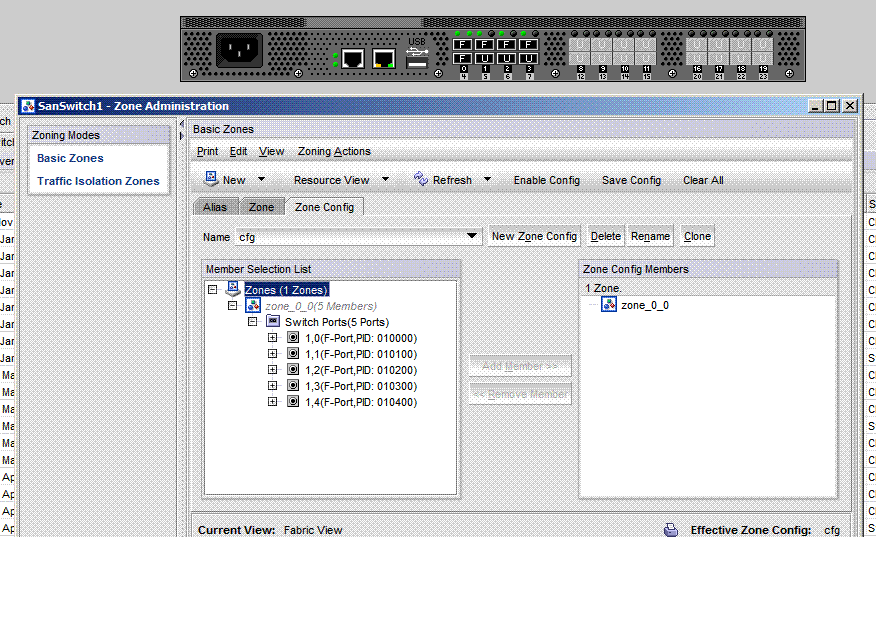The width and height of the screenshot is (876, 629).
Task: Open the Print menu
Action: pos(207,151)
